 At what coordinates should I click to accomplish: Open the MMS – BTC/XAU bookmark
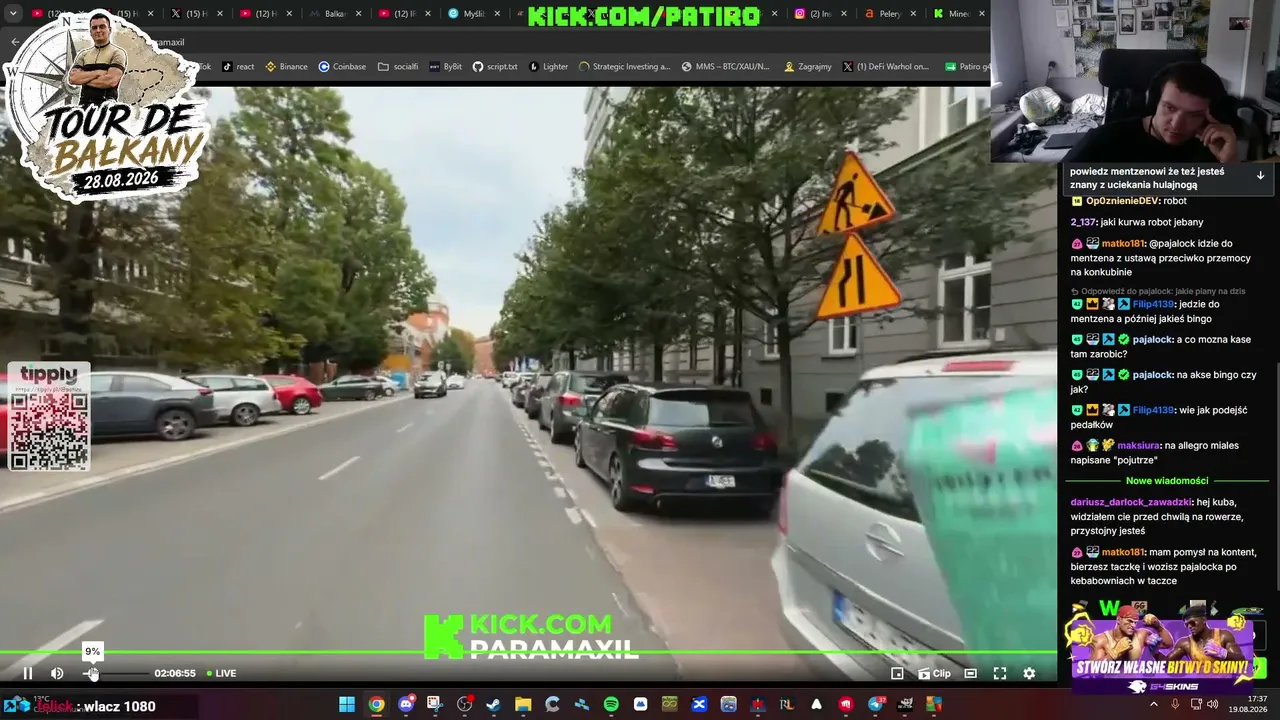725,67
